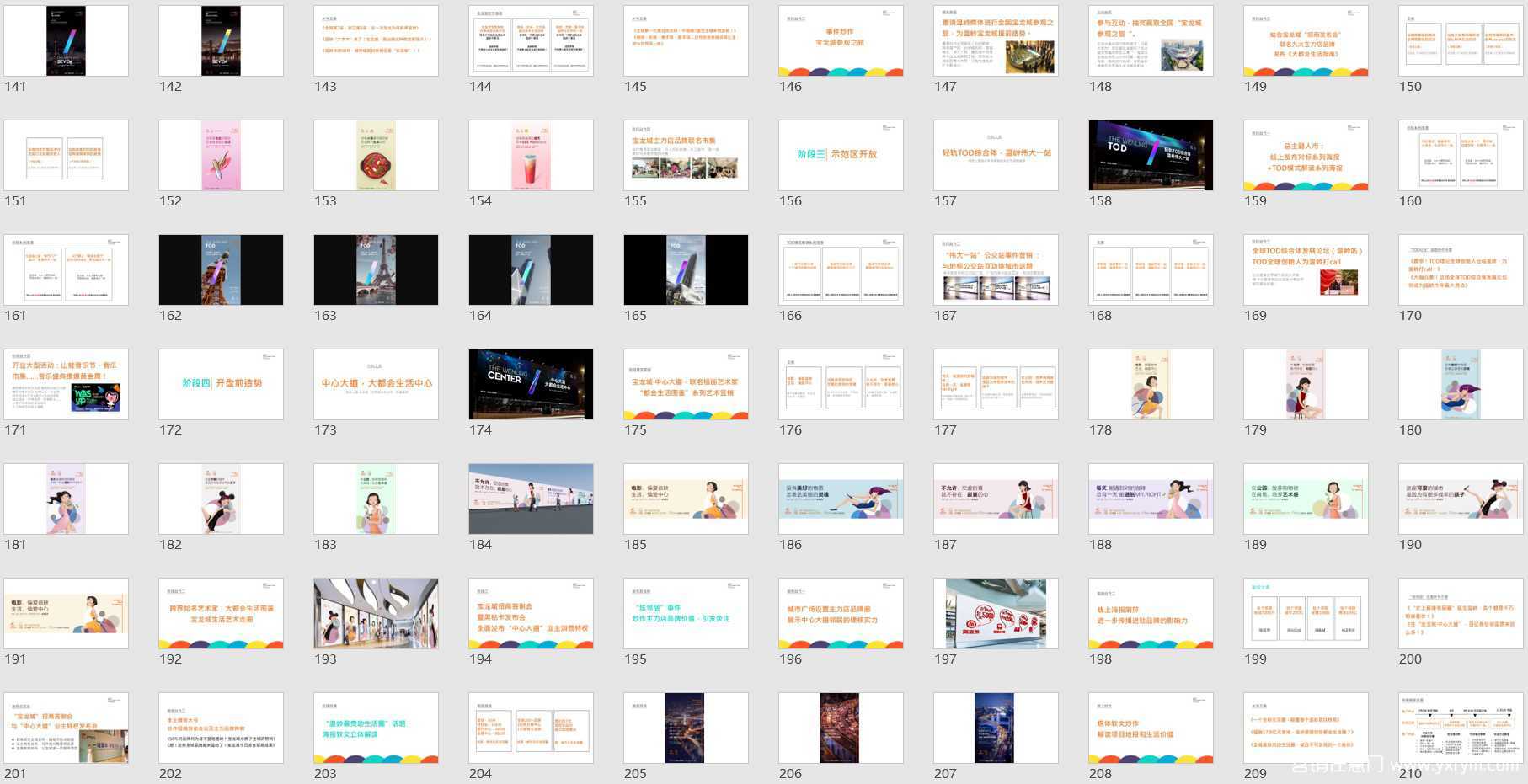1528x784 pixels.
Task: Select slide 193 mall interior rendering
Action: 376,614
